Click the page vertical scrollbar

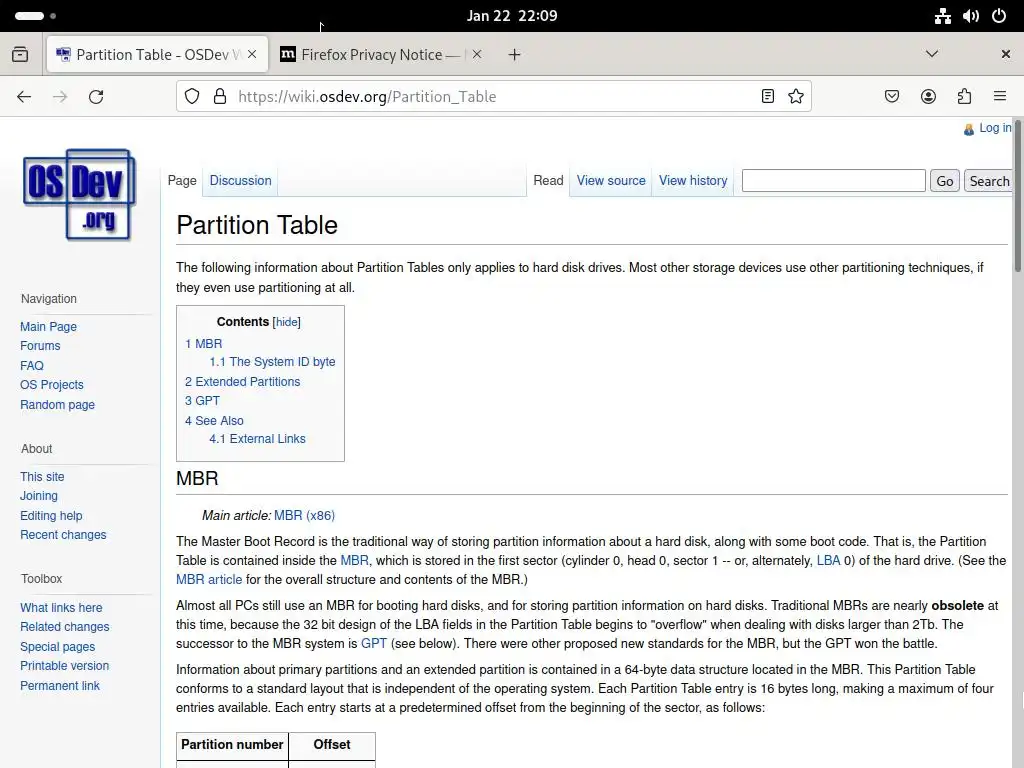(1017, 196)
